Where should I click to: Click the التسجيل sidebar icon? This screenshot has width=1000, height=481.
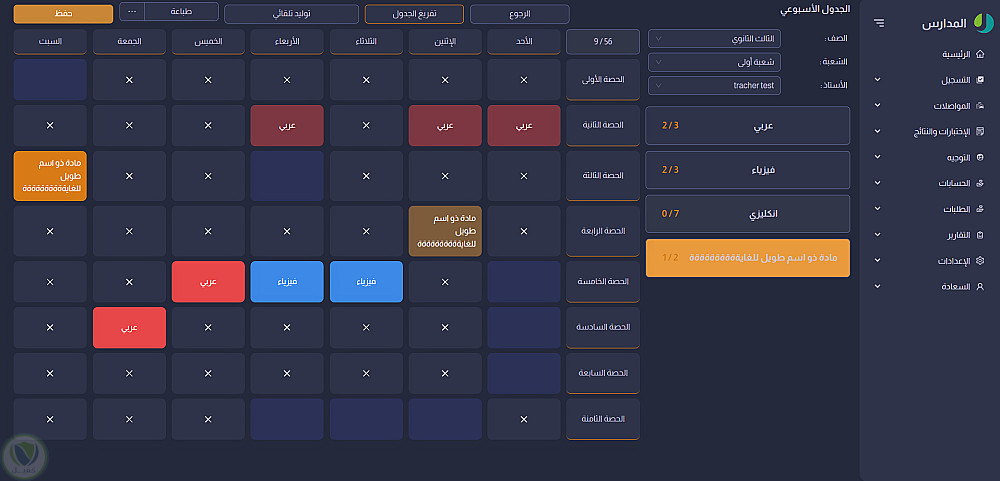tap(979, 79)
